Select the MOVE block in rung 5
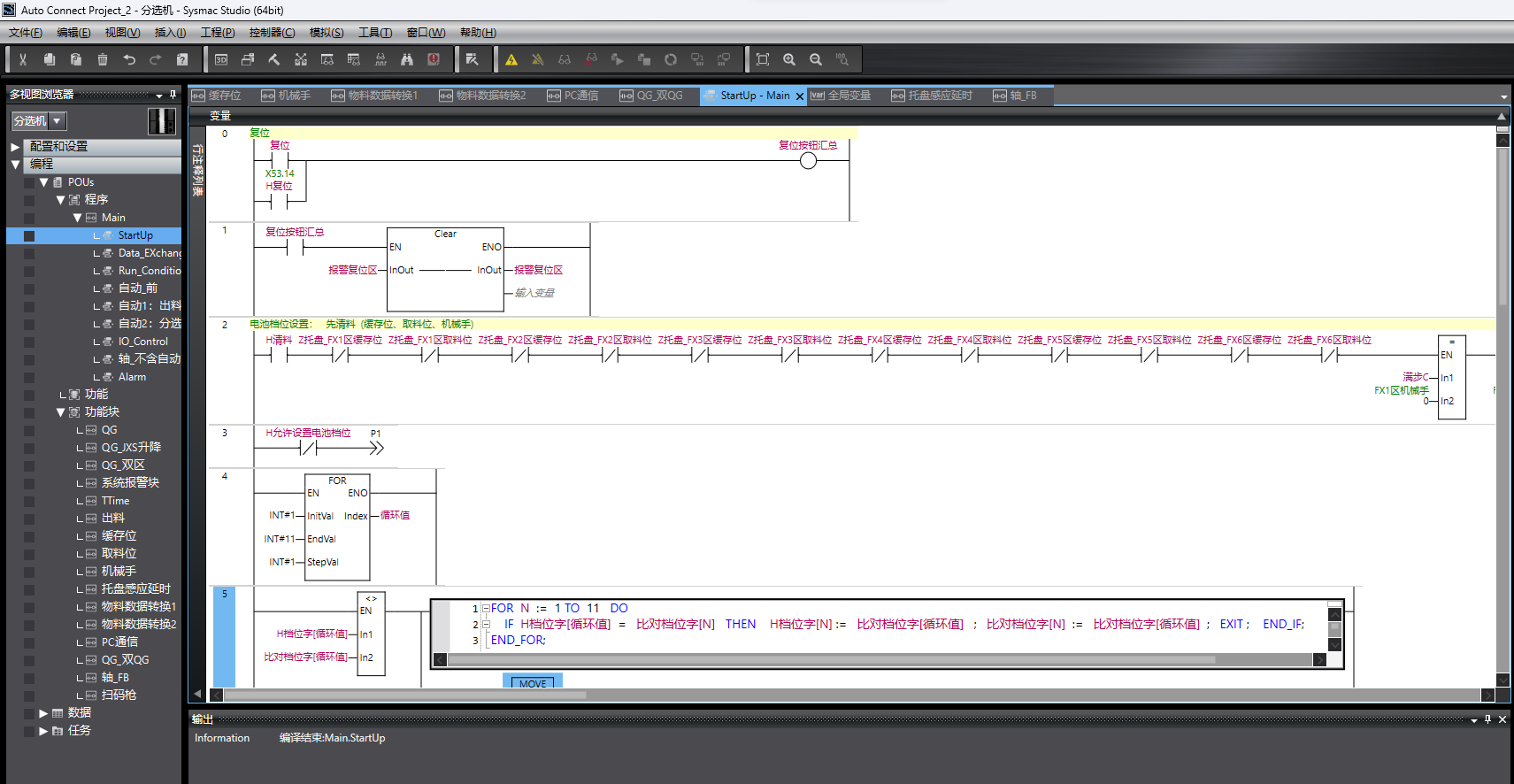This screenshot has width=1514, height=784. pos(533,682)
